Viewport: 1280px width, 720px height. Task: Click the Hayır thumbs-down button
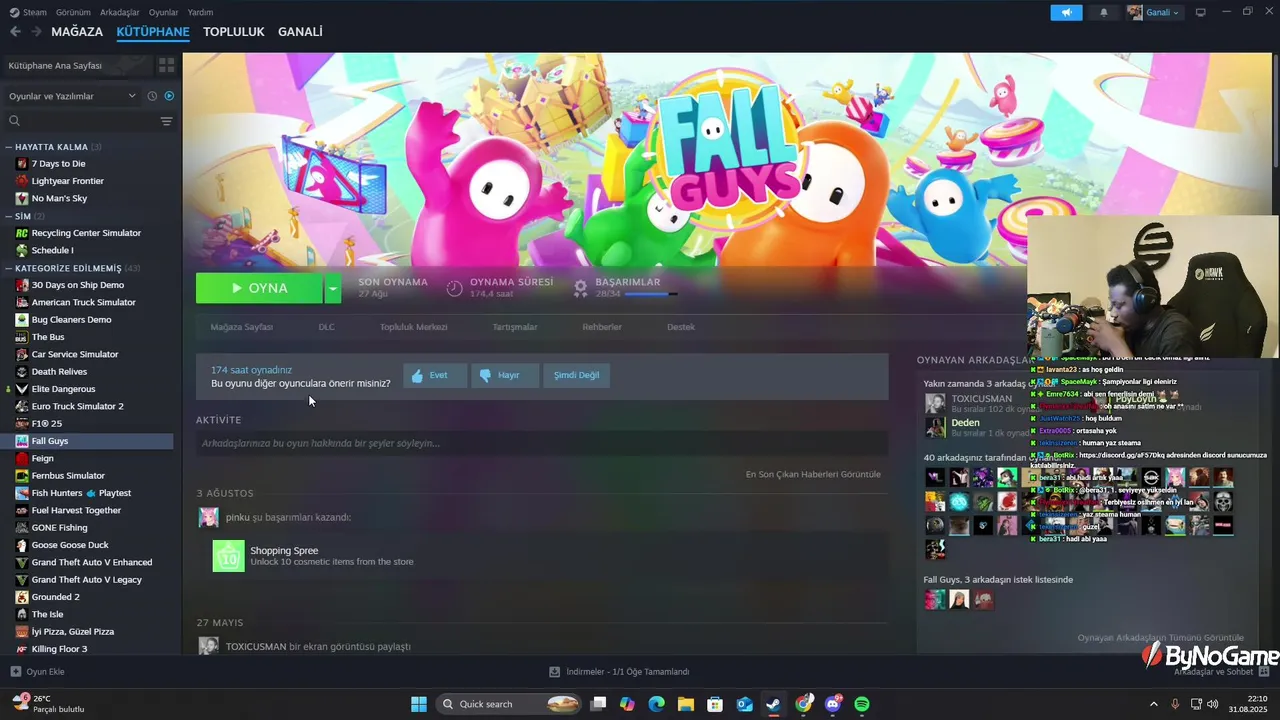point(504,375)
